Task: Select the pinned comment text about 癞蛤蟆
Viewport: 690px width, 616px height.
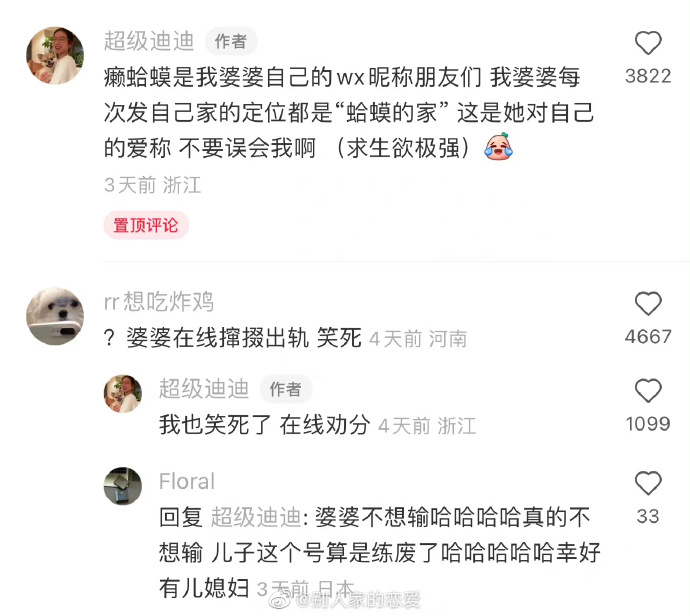Action: click(x=349, y=113)
